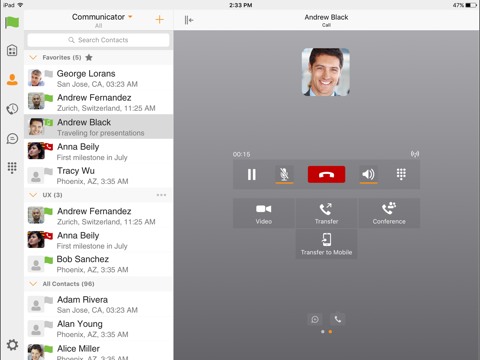Open the Communicator dropdown menu
This screenshot has height=360, width=480.
click(102, 17)
